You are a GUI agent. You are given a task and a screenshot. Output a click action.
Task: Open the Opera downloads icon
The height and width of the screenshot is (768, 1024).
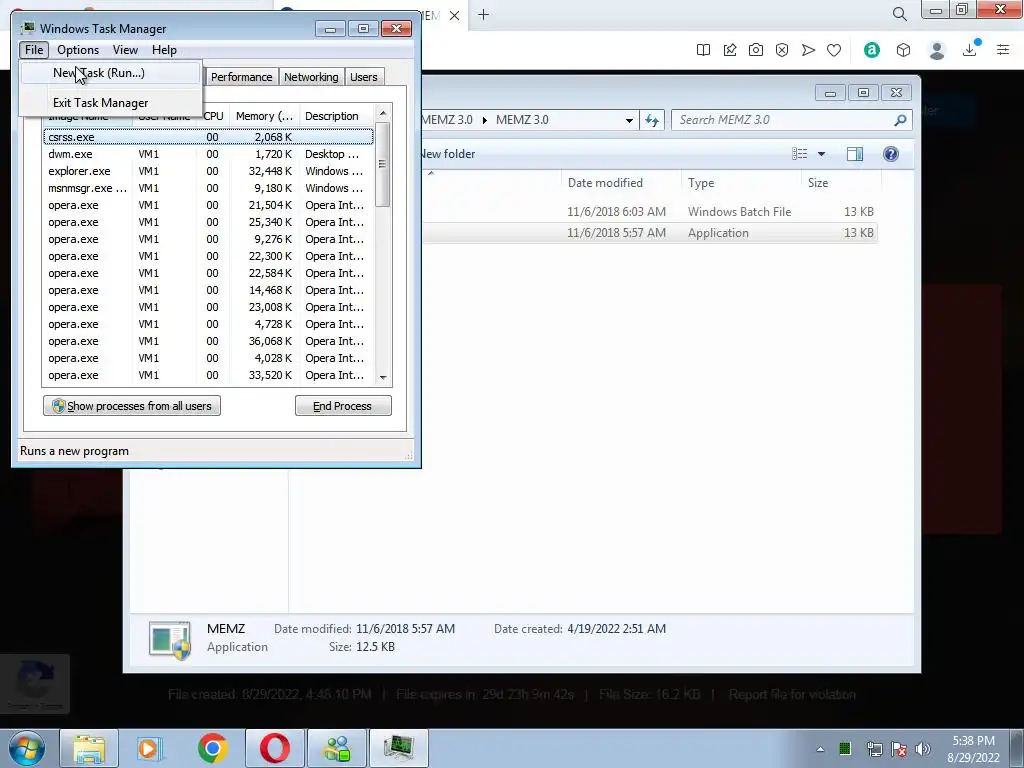click(x=970, y=49)
